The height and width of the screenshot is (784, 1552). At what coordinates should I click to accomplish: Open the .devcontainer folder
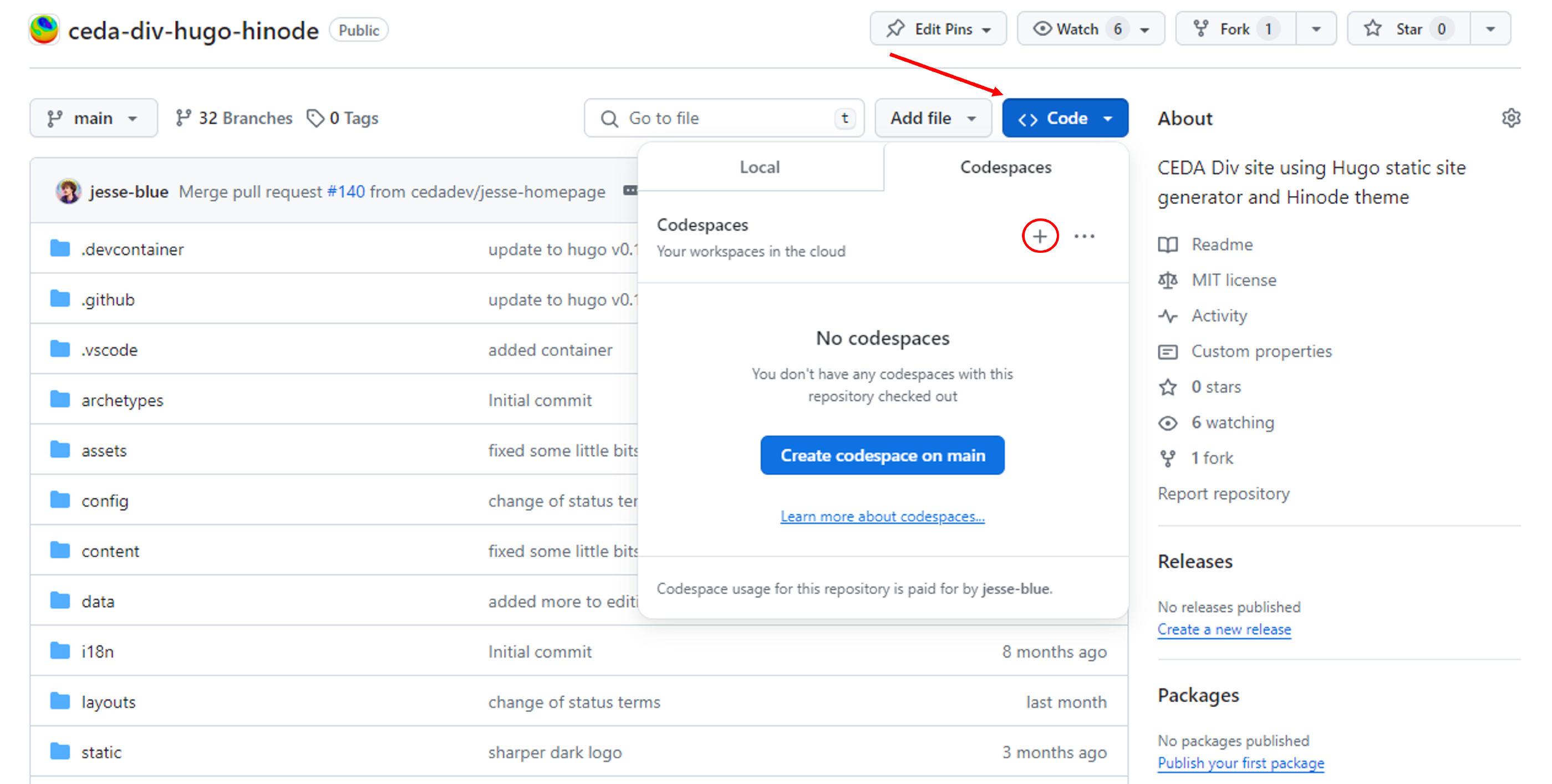(133, 250)
